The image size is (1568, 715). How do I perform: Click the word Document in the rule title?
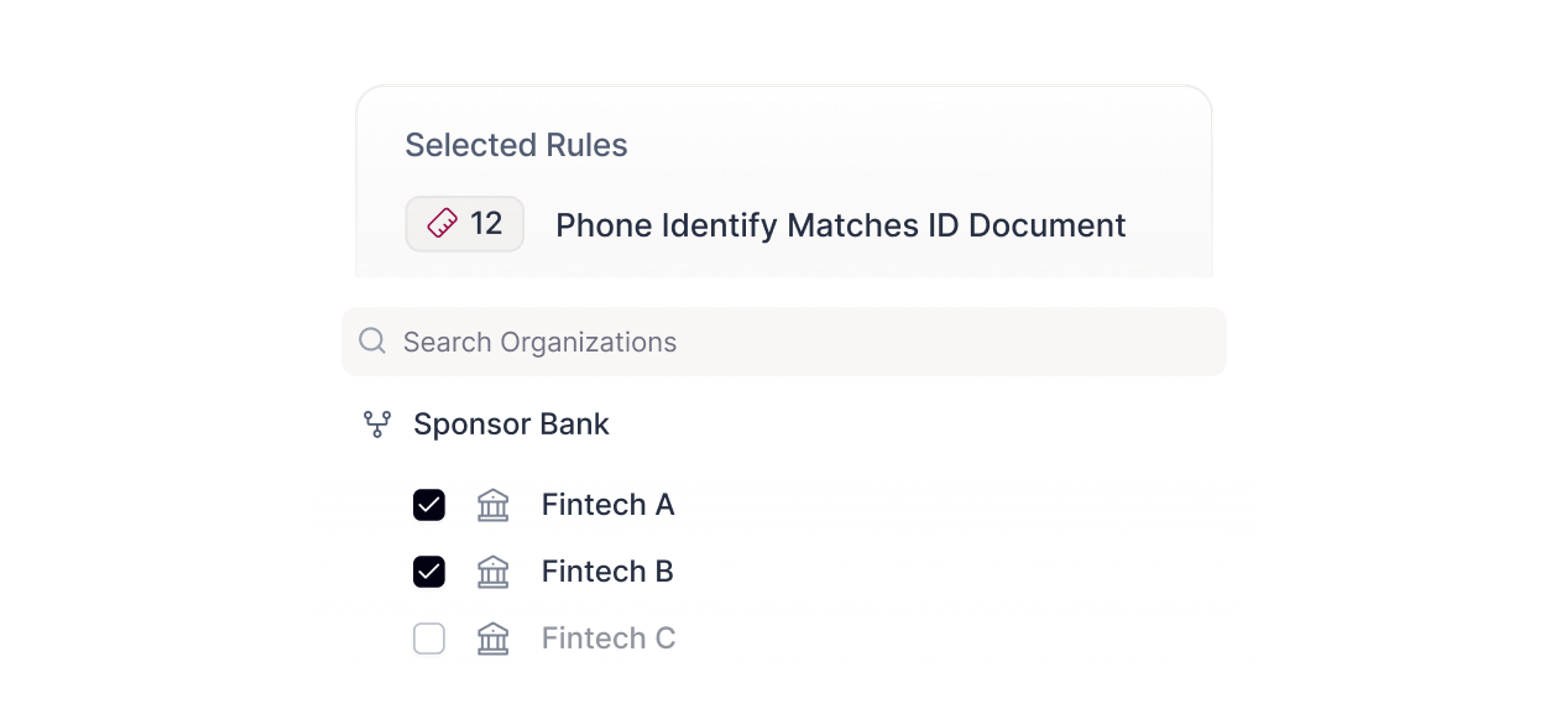[1046, 226]
